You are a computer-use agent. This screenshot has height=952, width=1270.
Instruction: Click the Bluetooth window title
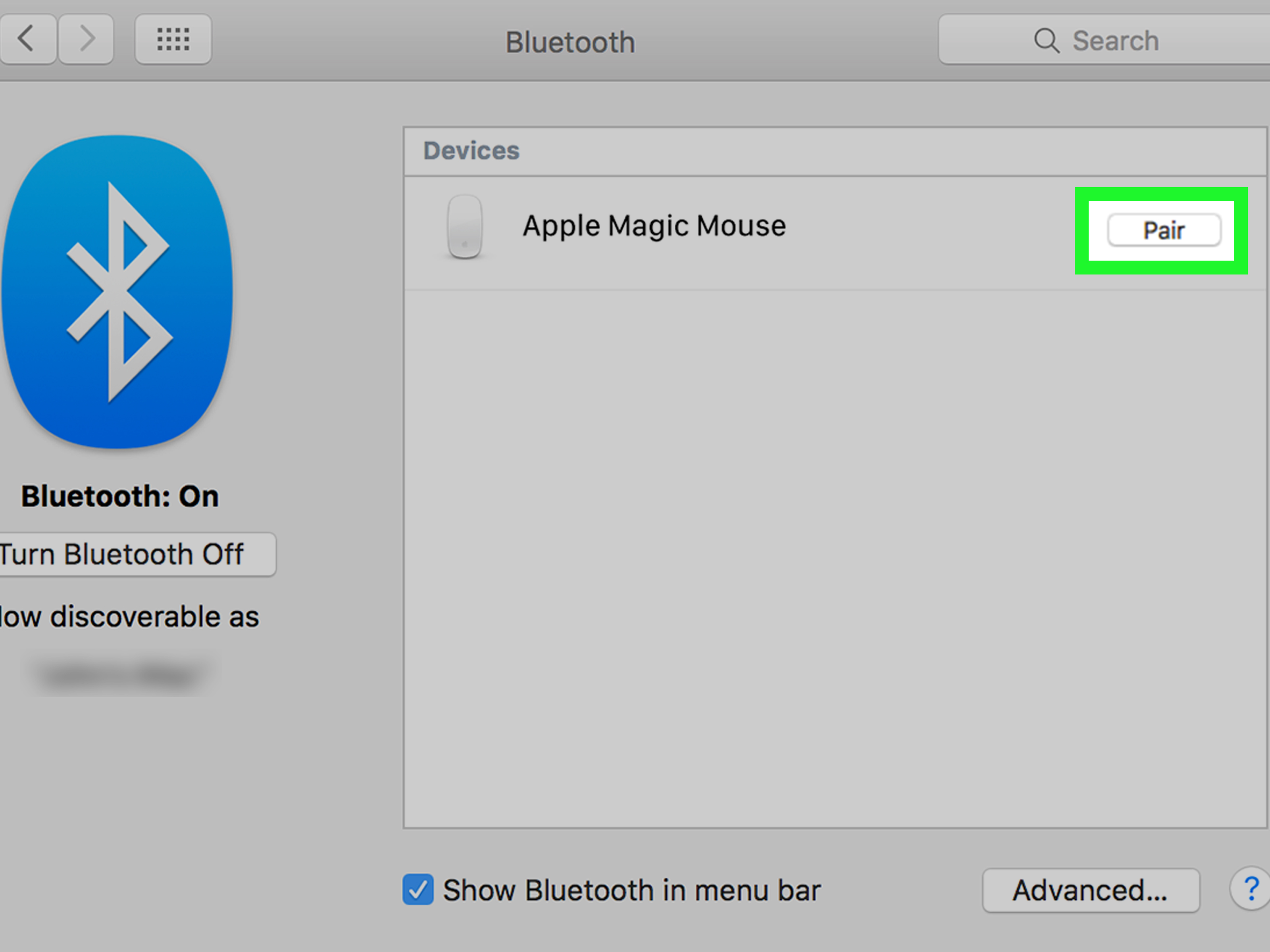pyautogui.click(x=570, y=42)
